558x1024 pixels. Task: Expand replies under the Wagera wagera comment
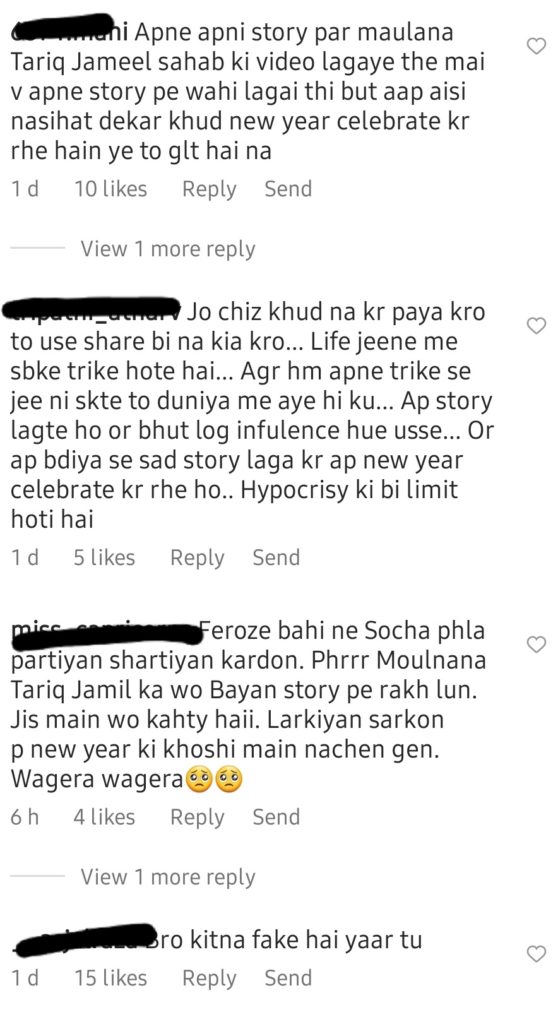point(167,877)
